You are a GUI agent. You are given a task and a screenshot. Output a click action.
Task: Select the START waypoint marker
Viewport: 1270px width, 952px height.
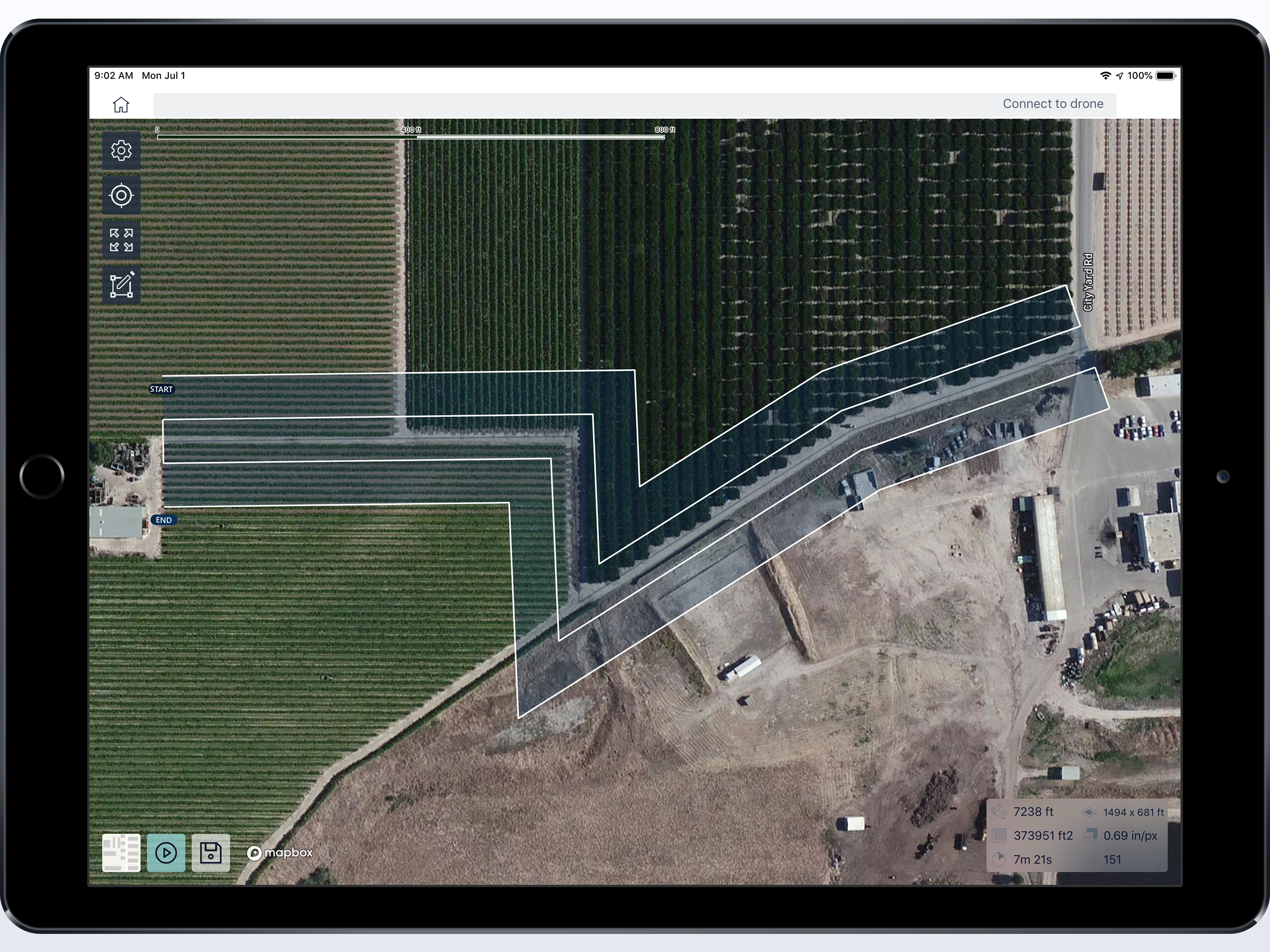coord(161,389)
